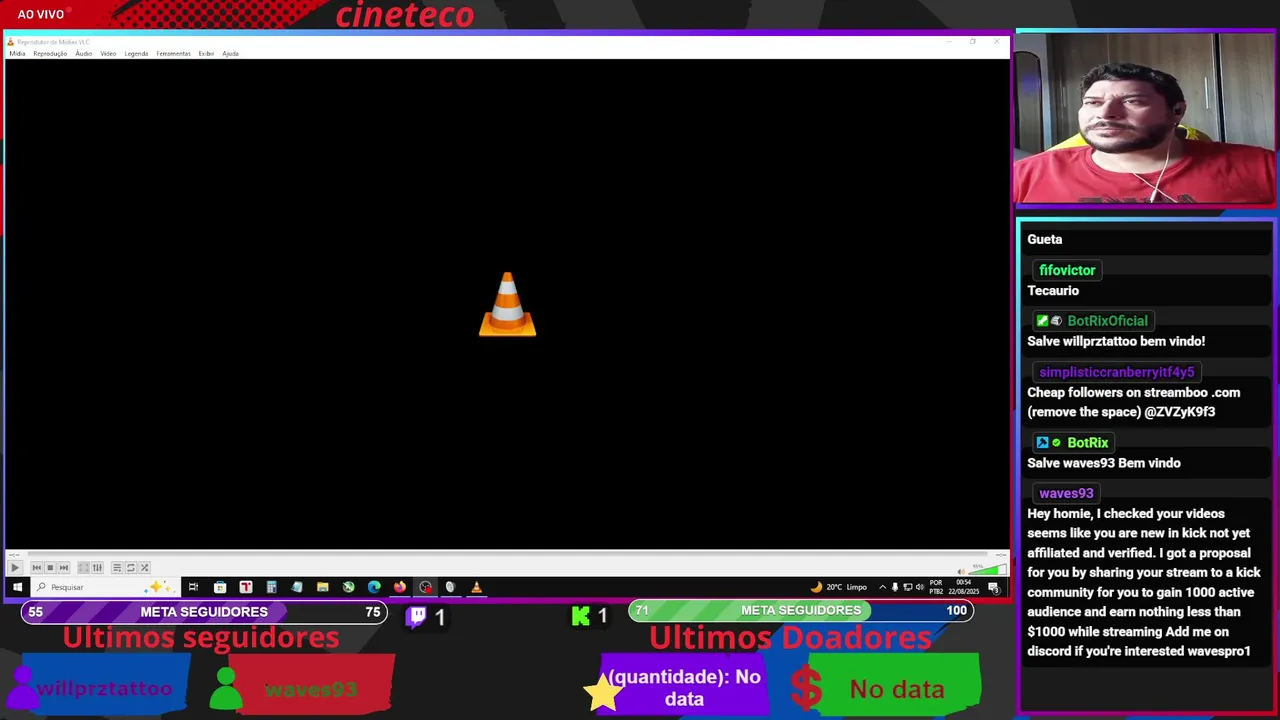
Task: Click the VLC Play button
Action: tap(15, 568)
